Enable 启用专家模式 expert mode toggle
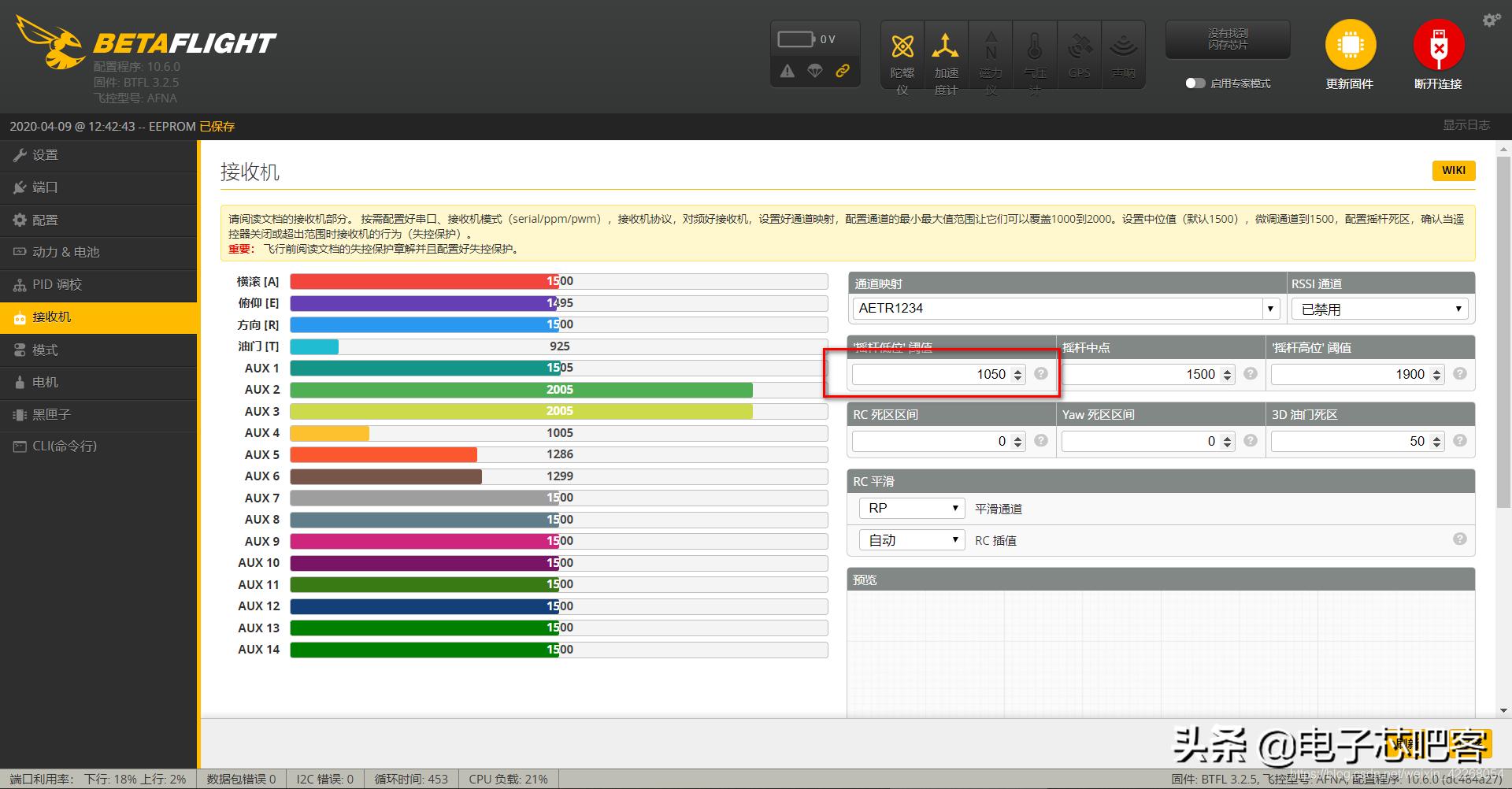Image resolution: width=1512 pixels, height=789 pixels. (1195, 83)
